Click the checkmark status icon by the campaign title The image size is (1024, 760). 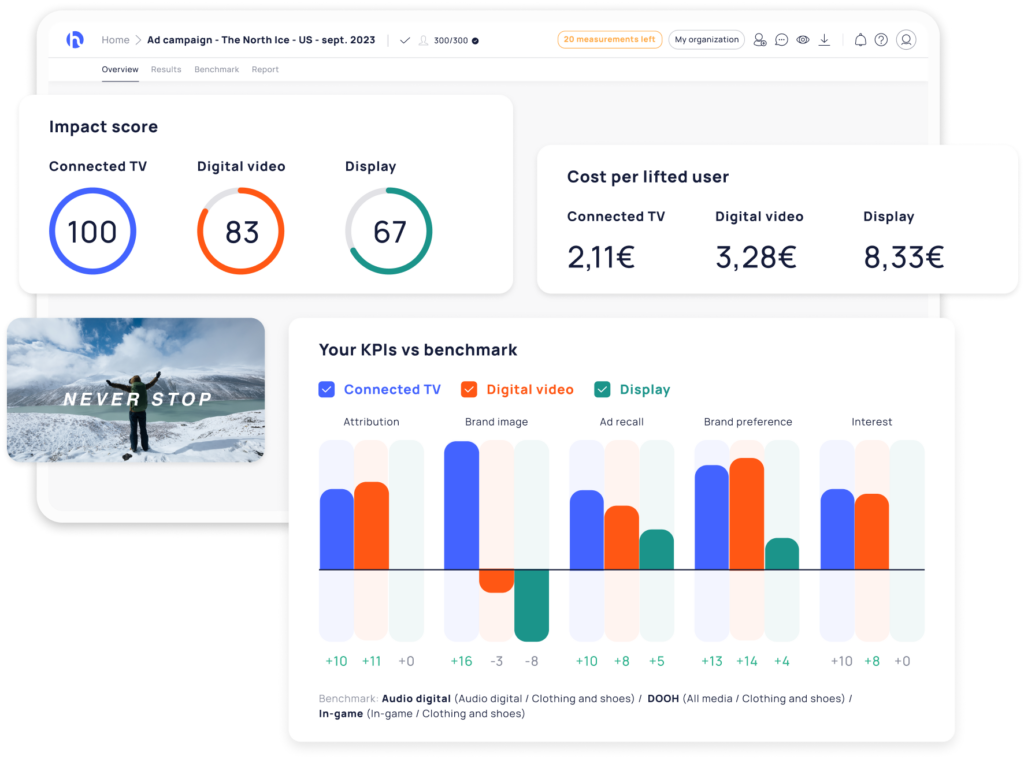pyautogui.click(x=405, y=40)
